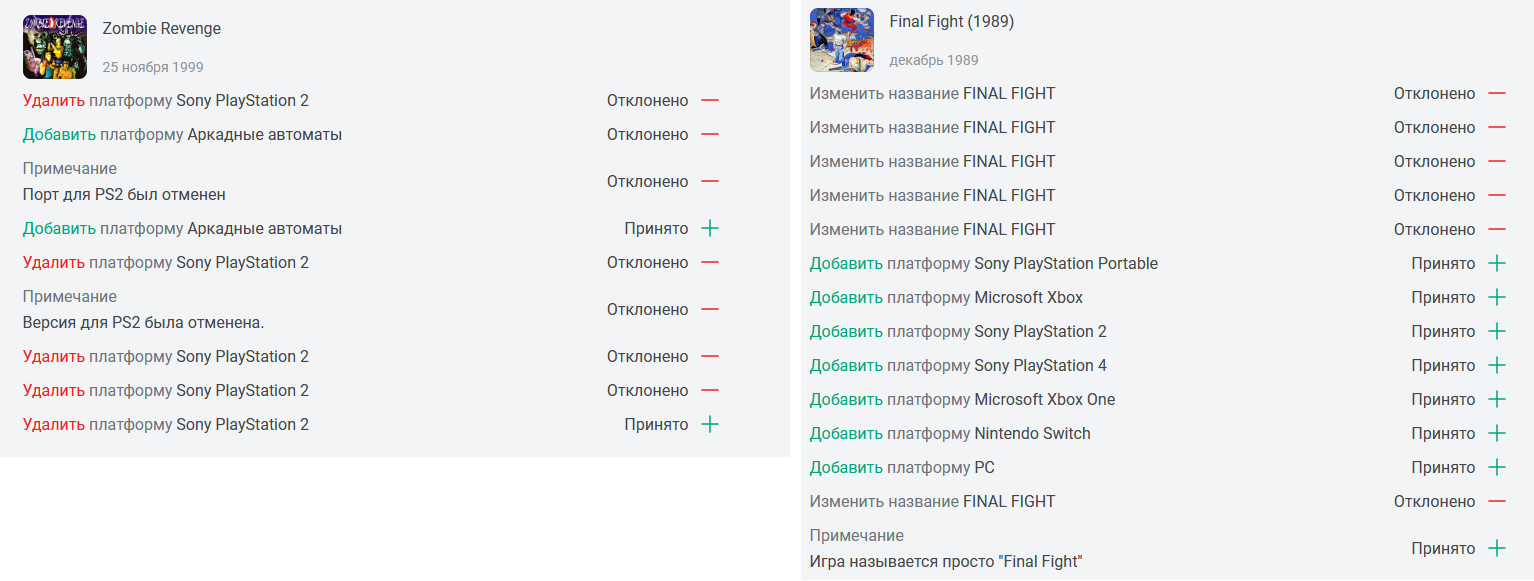The image size is (1534, 581).
Task: Click green plus for Microsoft Xbox row
Action: point(1497,297)
